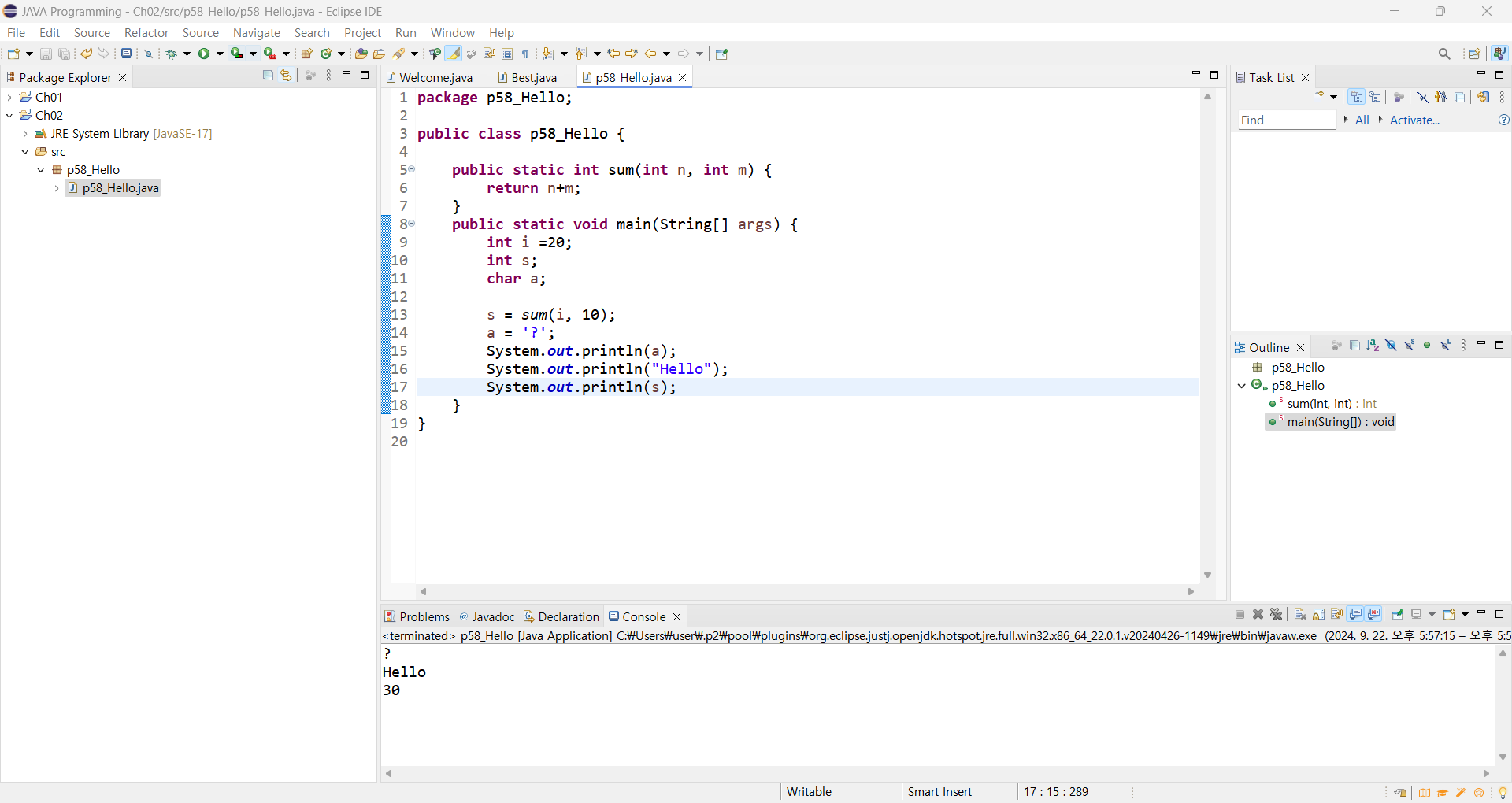1512x803 pixels.
Task: Switch to the Welcome.java editor tab
Action: (x=430, y=77)
